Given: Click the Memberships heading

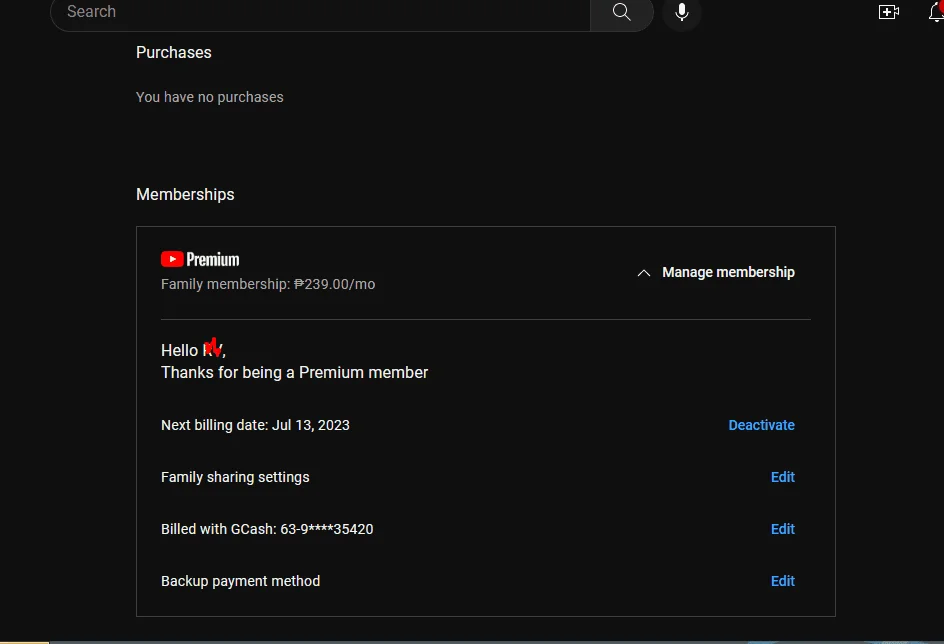Looking at the screenshot, I should (x=185, y=194).
